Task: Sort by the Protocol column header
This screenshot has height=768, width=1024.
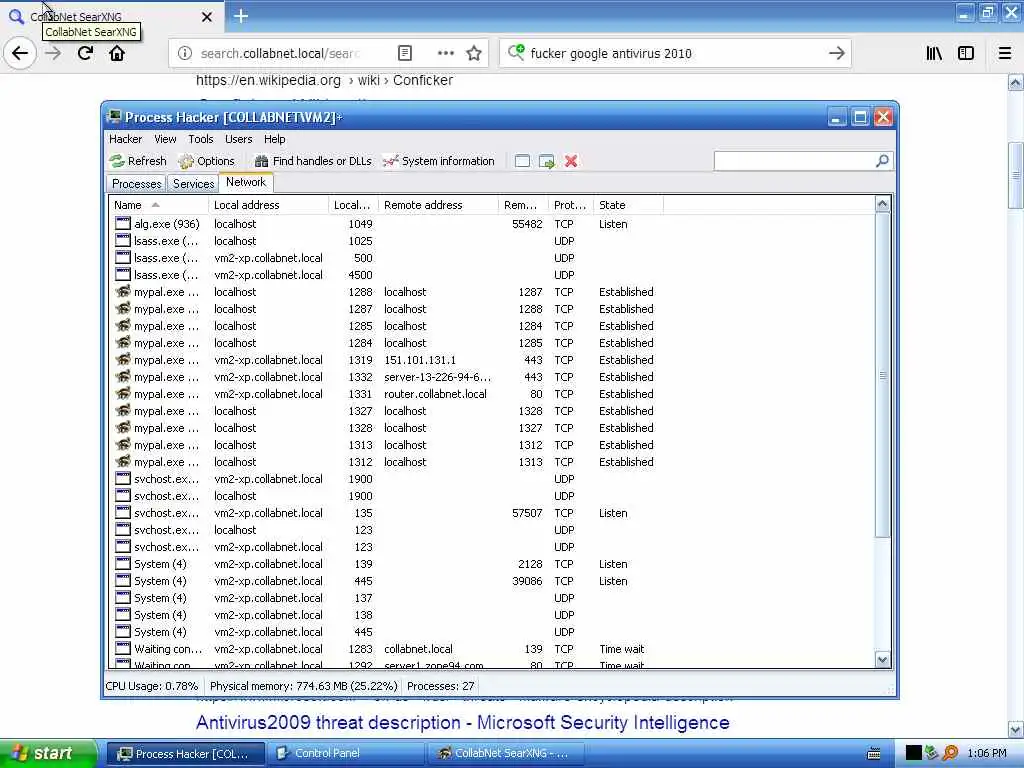Action: tap(571, 205)
